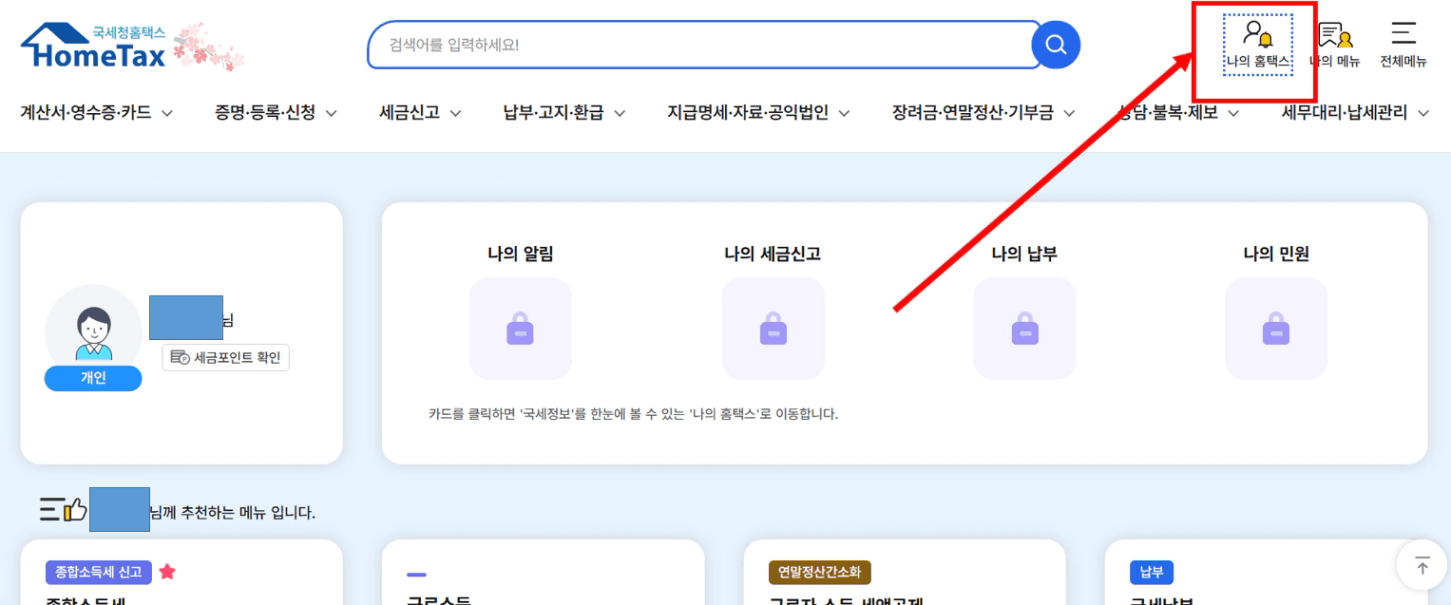Image resolution: width=1451 pixels, height=605 pixels.
Task: Click the red star beside 종합소득세 신고
Action: 167,572
